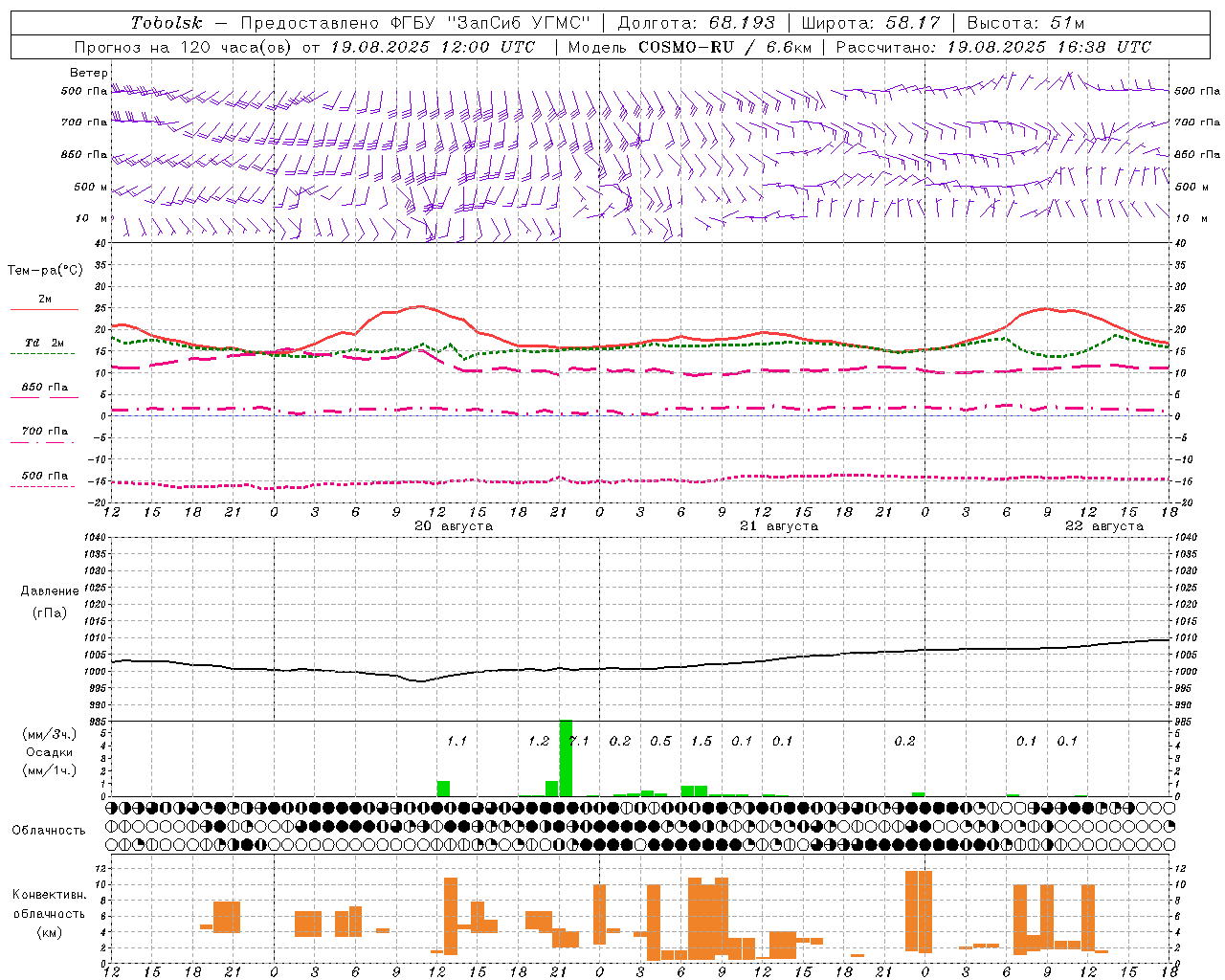
Task: Click the '22 августа' date label
Action: pos(1104,526)
